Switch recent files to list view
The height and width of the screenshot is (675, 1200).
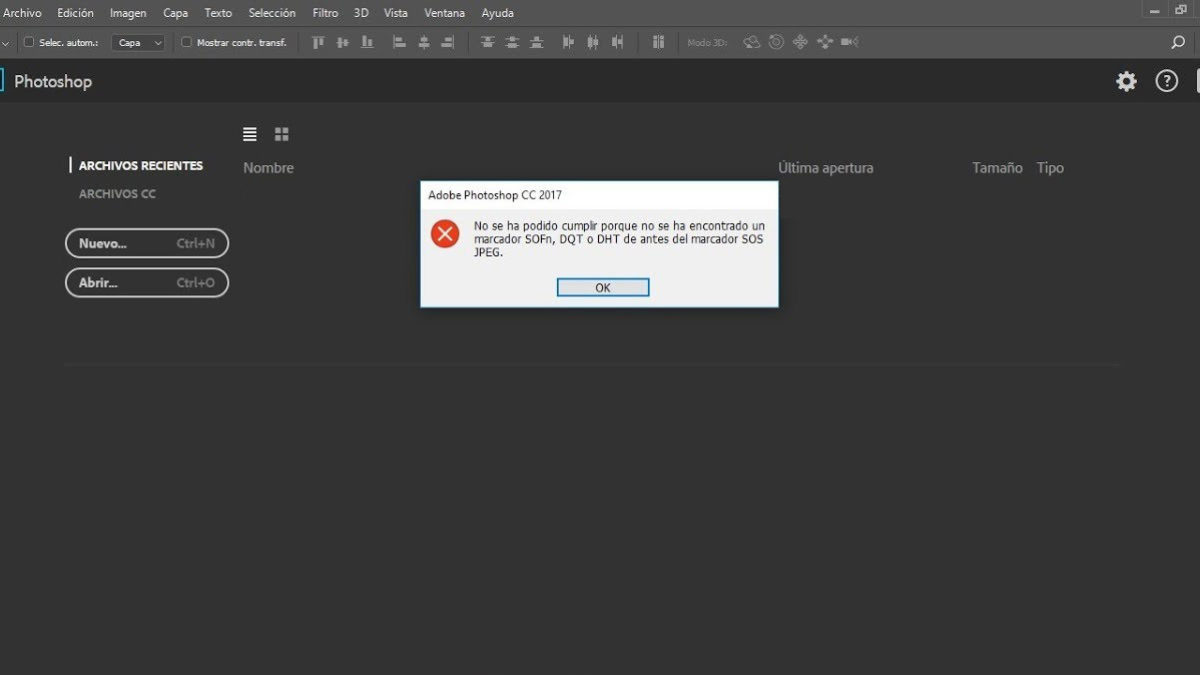pyautogui.click(x=250, y=134)
